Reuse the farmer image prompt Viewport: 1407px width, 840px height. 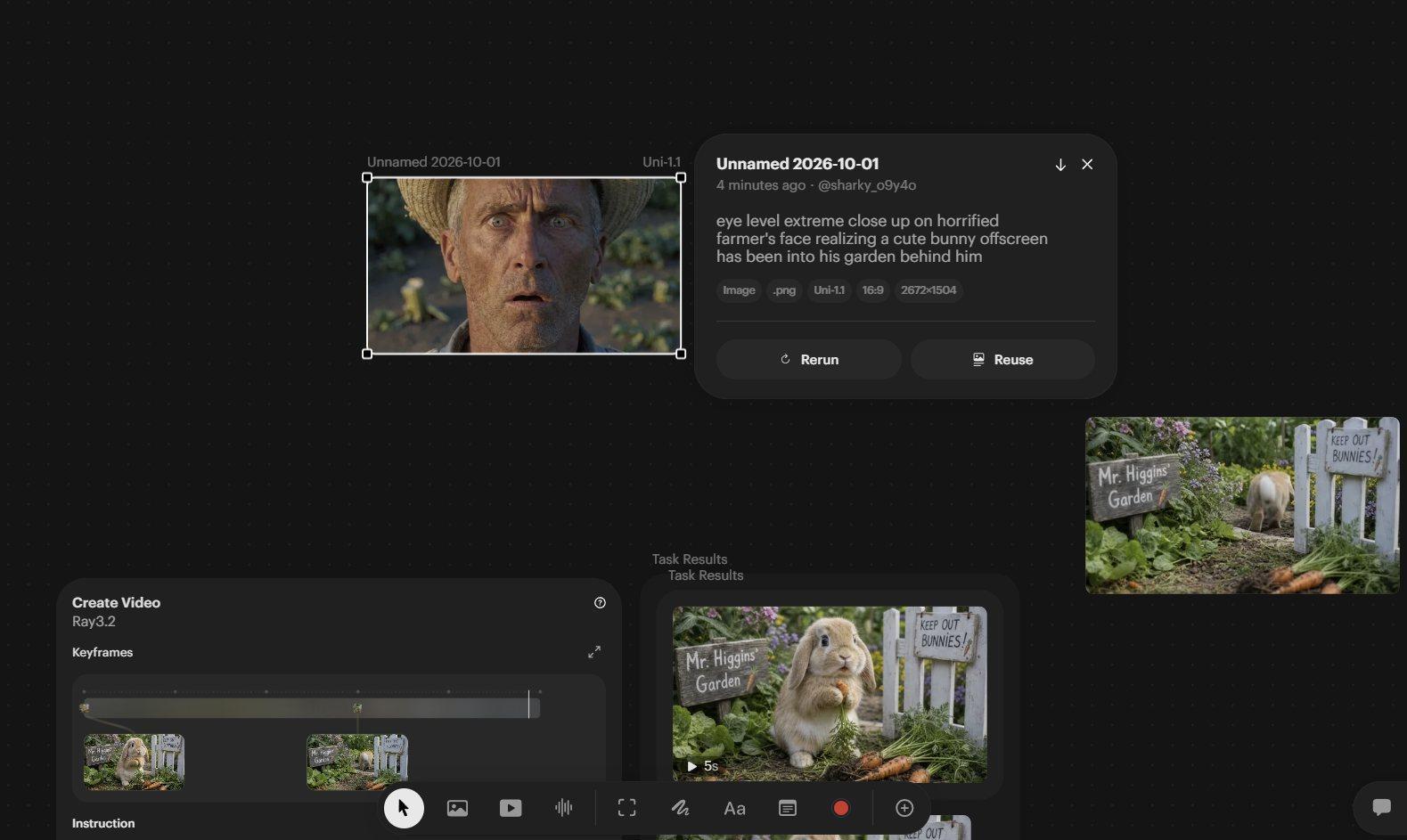click(1002, 360)
